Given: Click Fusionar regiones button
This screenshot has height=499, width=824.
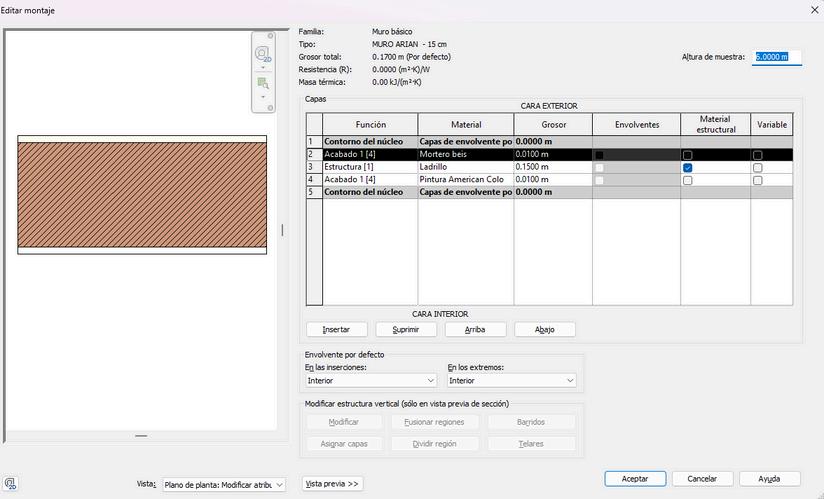Looking at the screenshot, I should point(434,422).
